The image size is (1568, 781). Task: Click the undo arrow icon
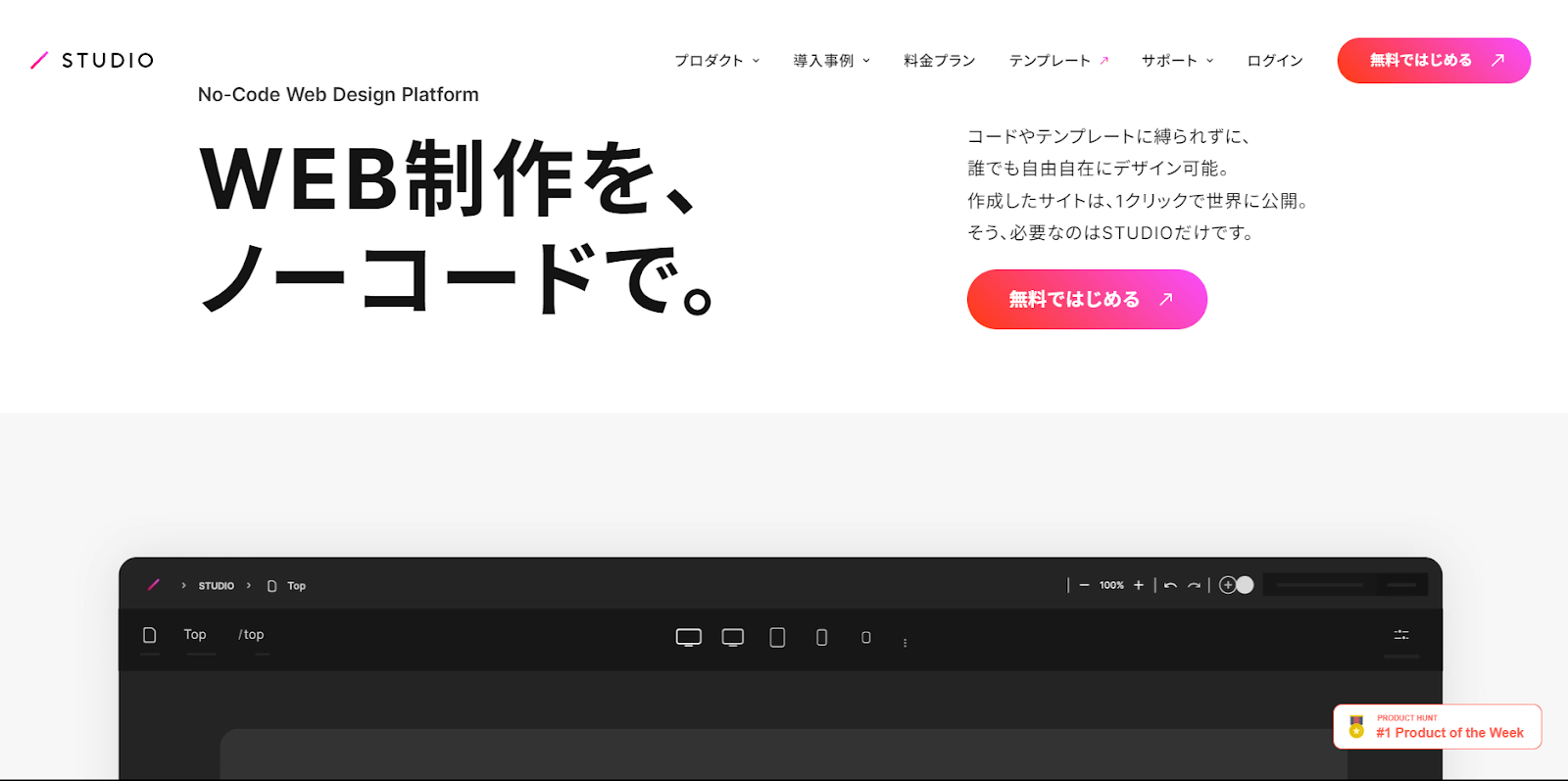(1170, 585)
